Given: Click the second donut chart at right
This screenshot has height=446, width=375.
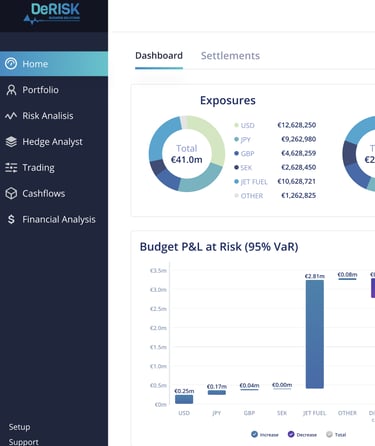Looking at the screenshot, I should [359, 154].
